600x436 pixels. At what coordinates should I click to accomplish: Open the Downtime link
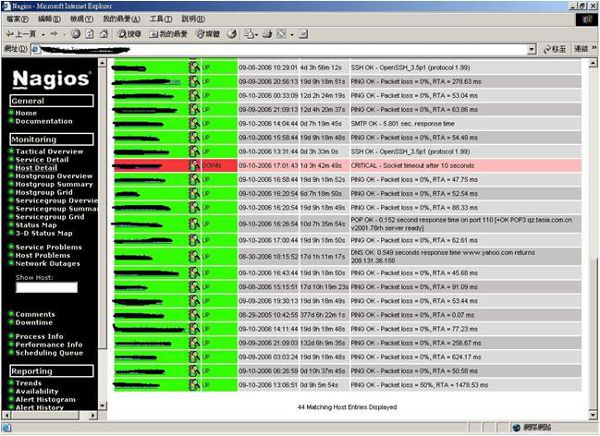[34, 322]
